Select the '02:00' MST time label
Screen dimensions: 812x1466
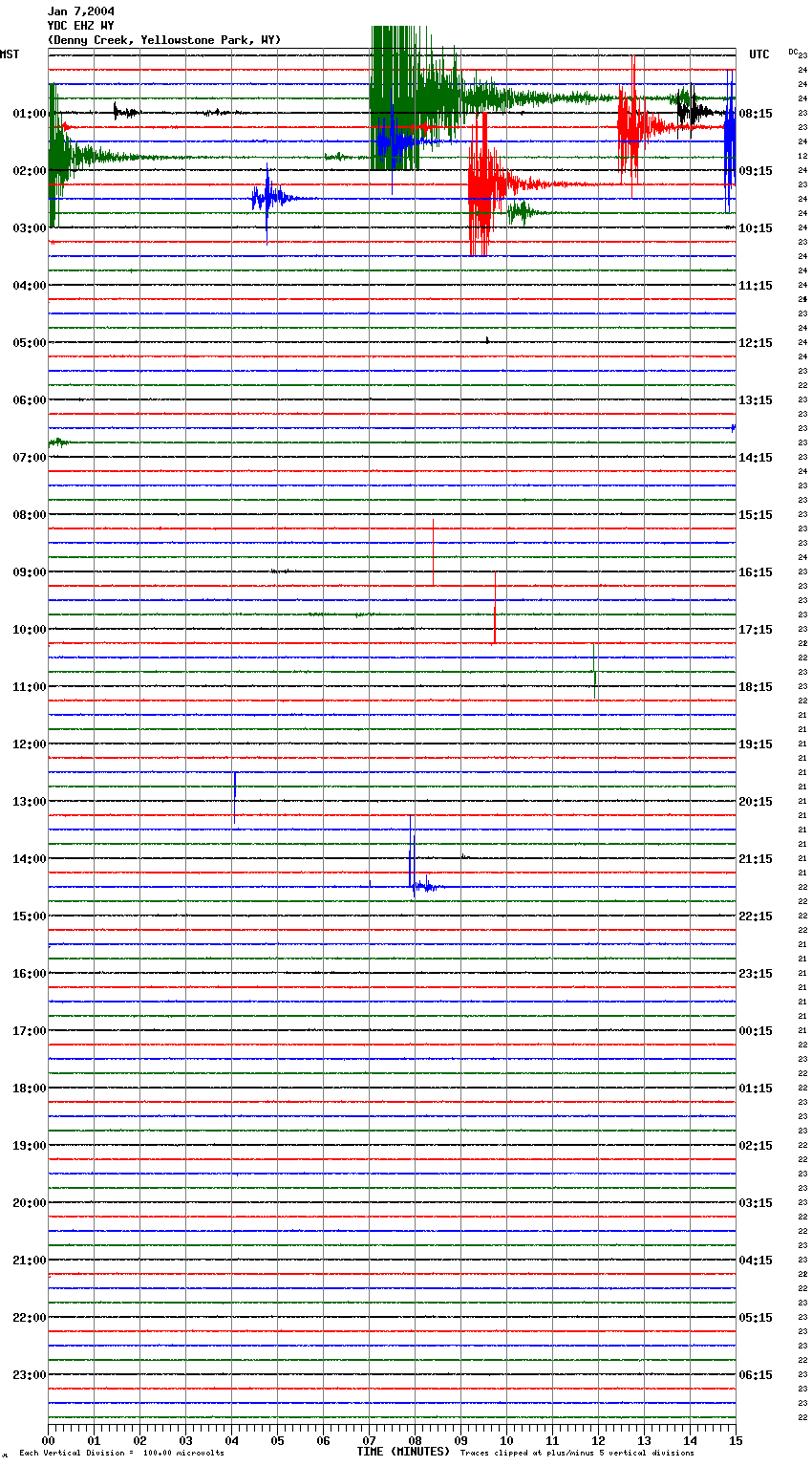tap(30, 171)
